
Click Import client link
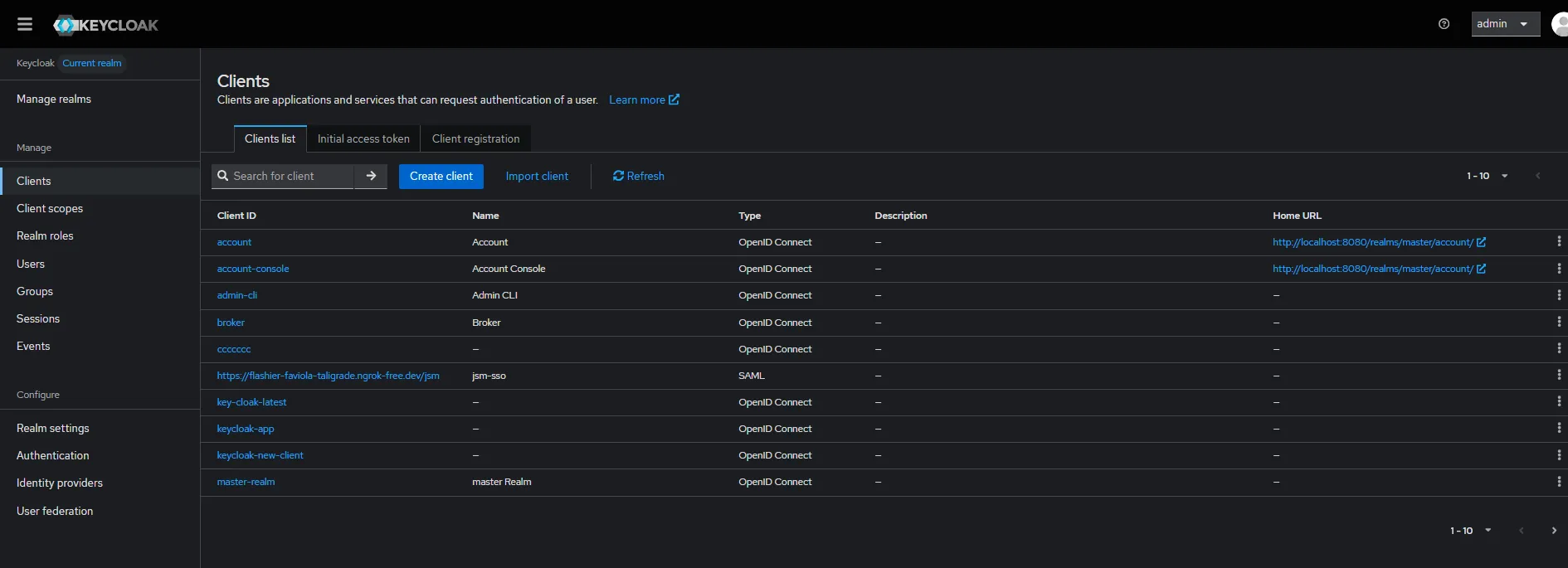(x=537, y=176)
